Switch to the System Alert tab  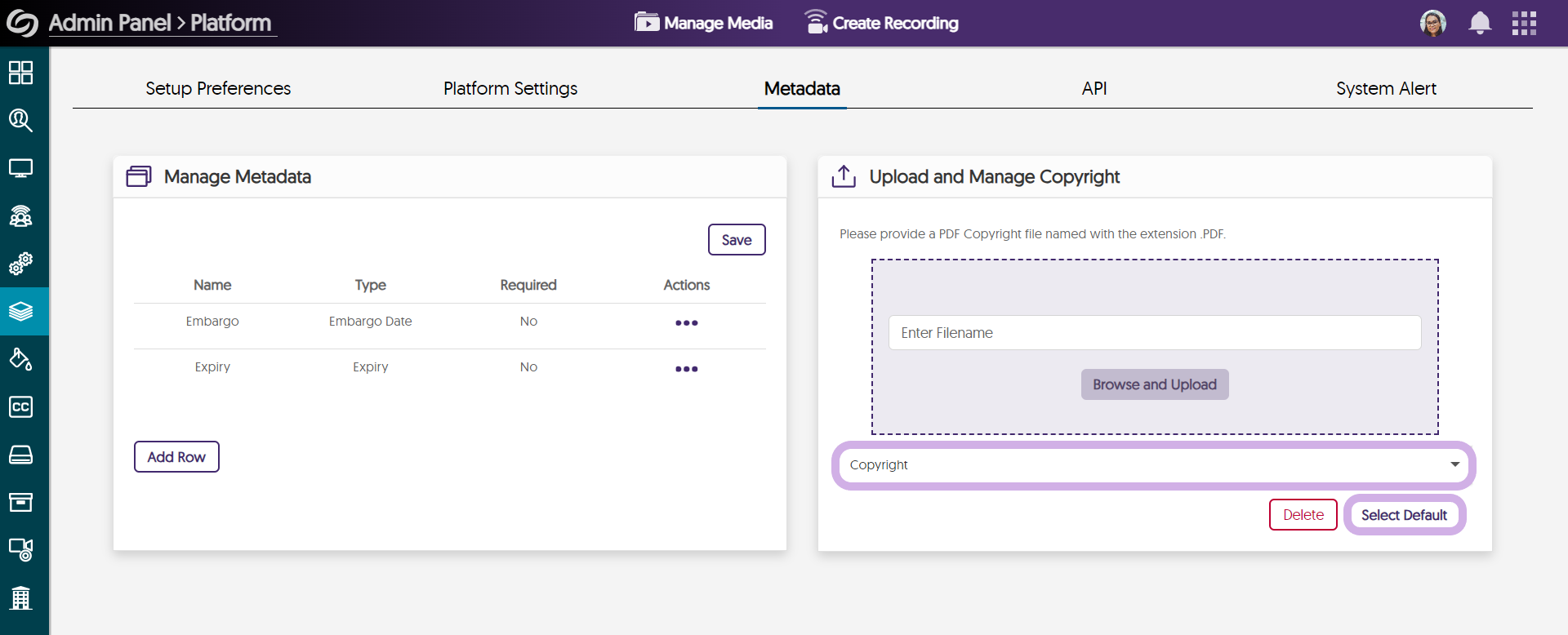(x=1386, y=88)
